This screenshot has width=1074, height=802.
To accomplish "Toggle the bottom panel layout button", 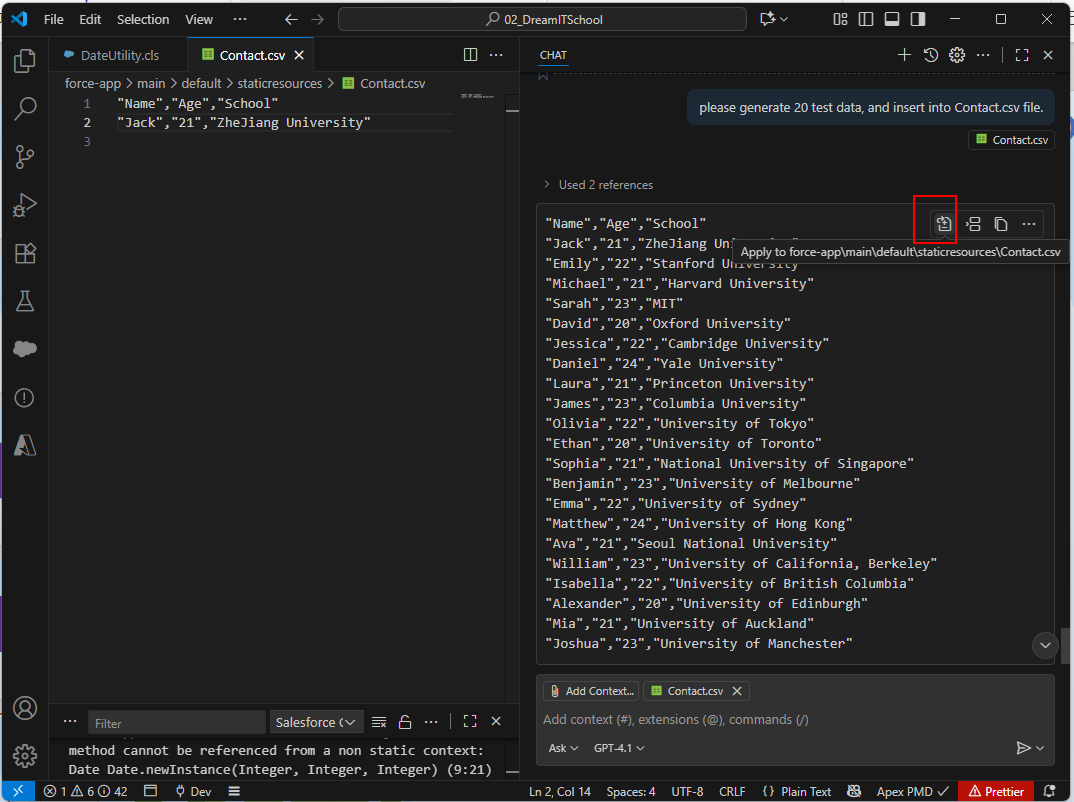I will pyautogui.click(x=891, y=19).
